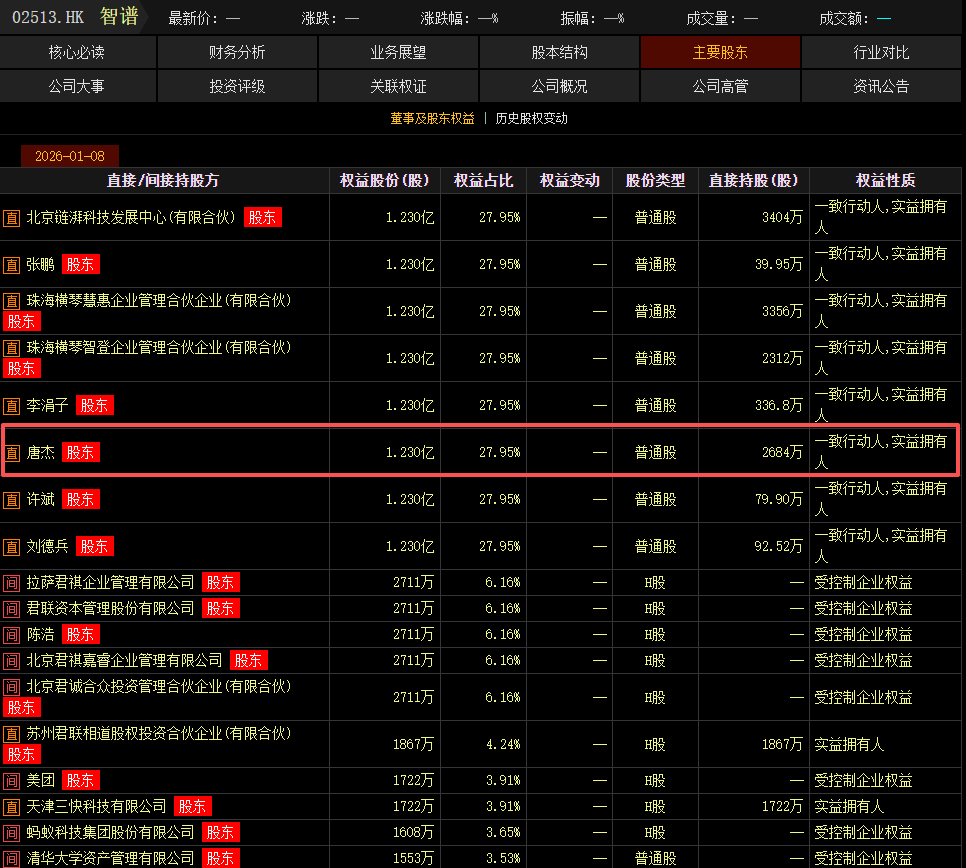Open the 股本结构 tab
966x868 pixels.
point(559,52)
